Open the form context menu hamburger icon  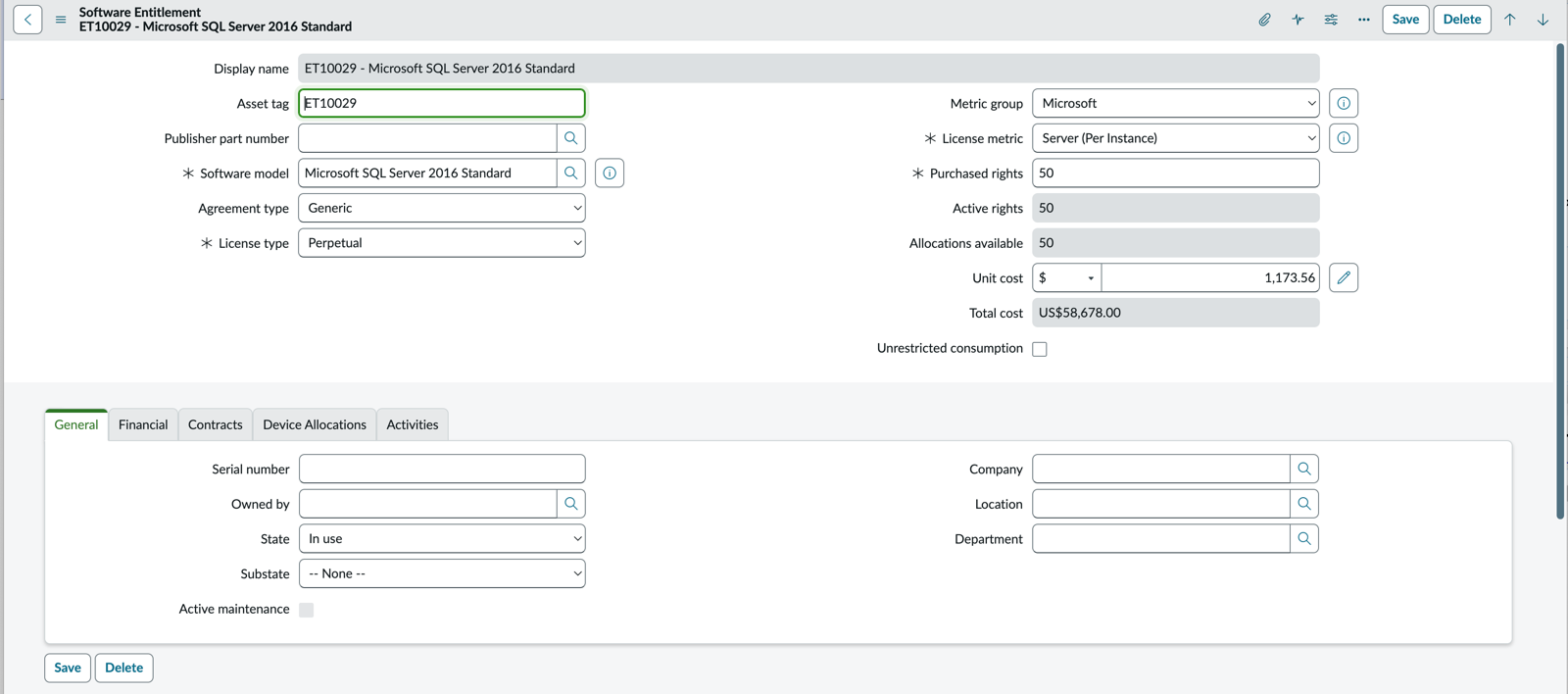[61, 20]
